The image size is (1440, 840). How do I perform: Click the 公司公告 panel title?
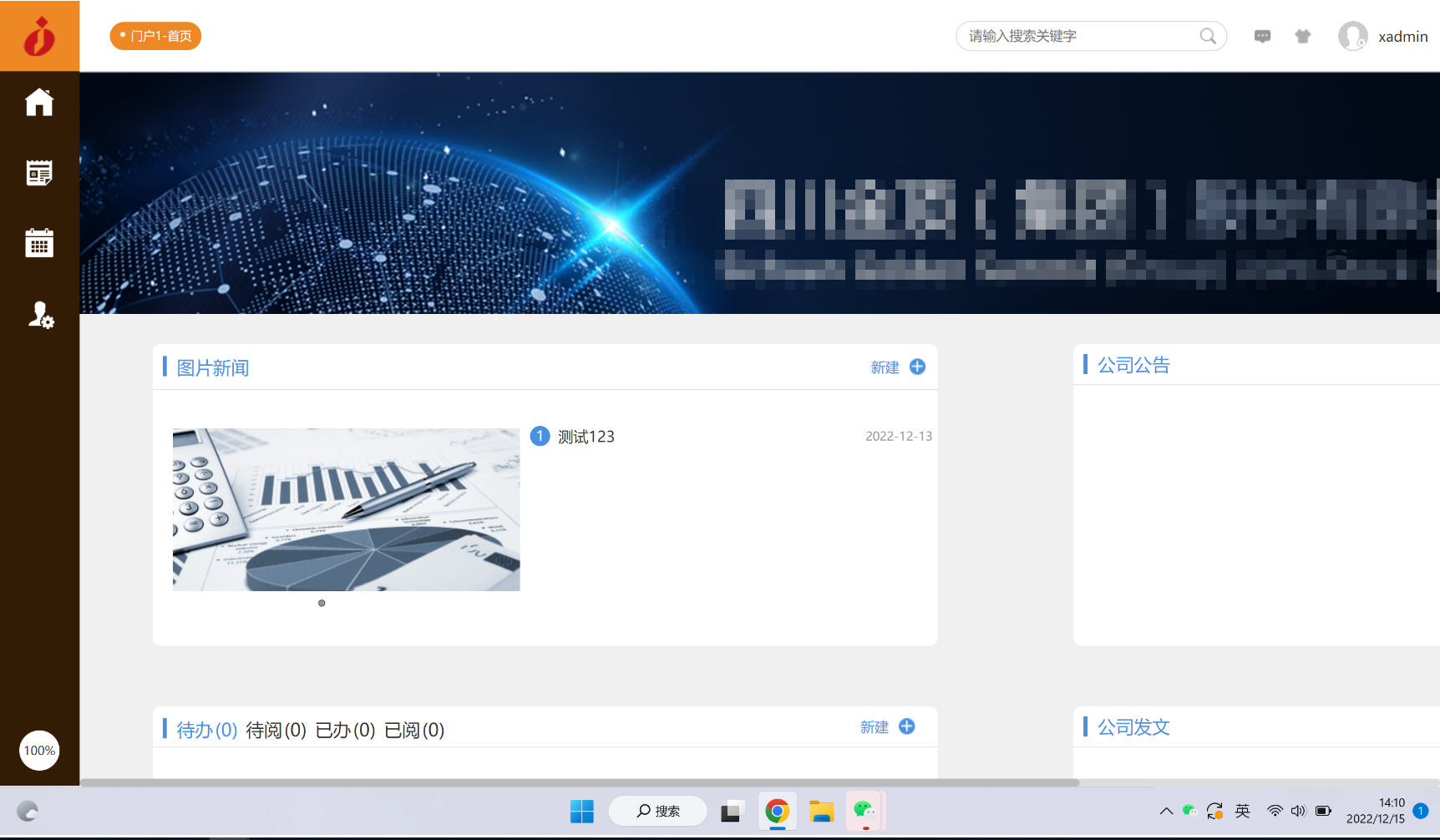coord(1133,365)
